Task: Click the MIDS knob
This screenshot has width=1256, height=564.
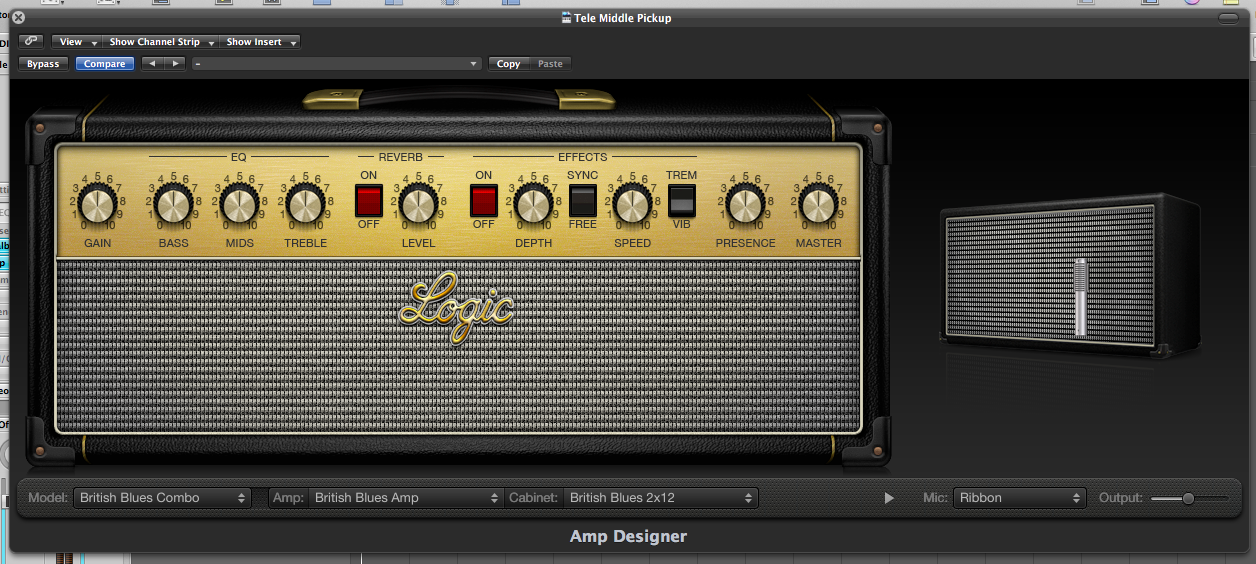Action: 239,204
